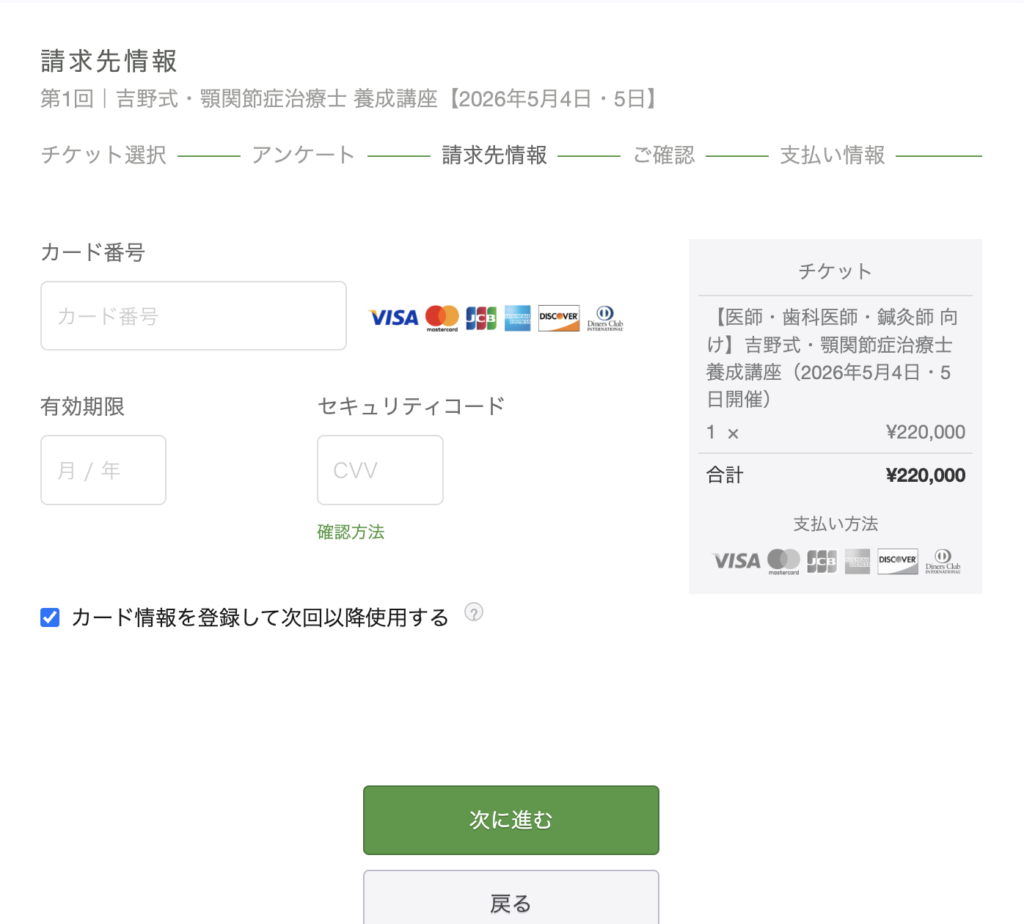Image resolution: width=1024 pixels, height=924 pixels.
Task: Click the JCB logo beside card number
Action: (x=481, y=318)
